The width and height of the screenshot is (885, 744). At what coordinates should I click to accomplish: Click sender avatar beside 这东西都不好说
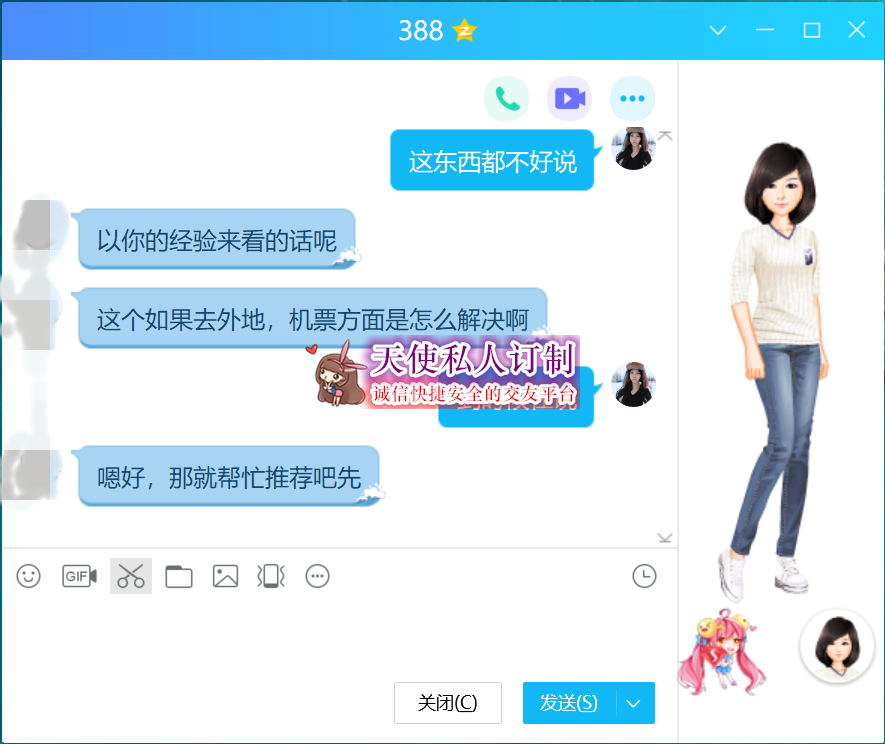point(633,148)
